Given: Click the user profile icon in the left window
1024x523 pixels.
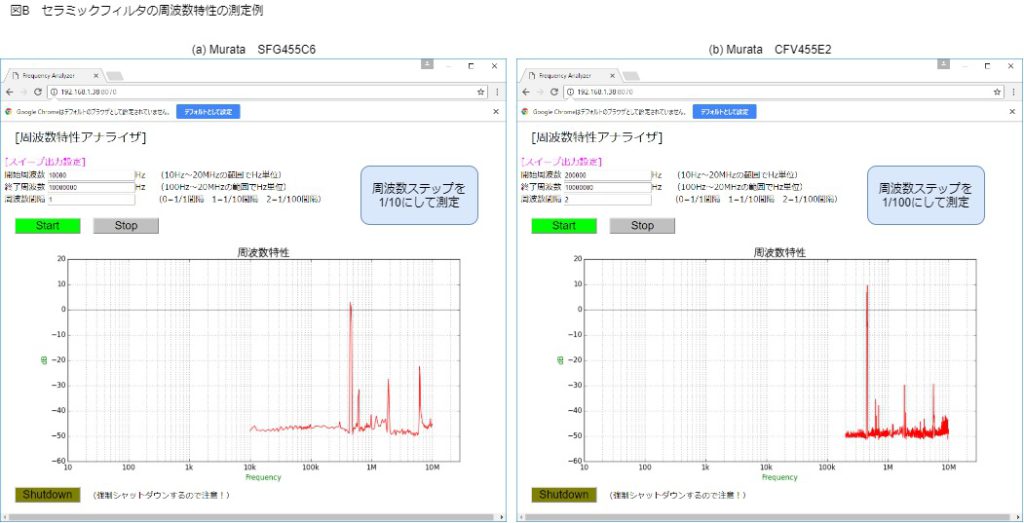Looking at the screenshot, I should coord(427,64).
